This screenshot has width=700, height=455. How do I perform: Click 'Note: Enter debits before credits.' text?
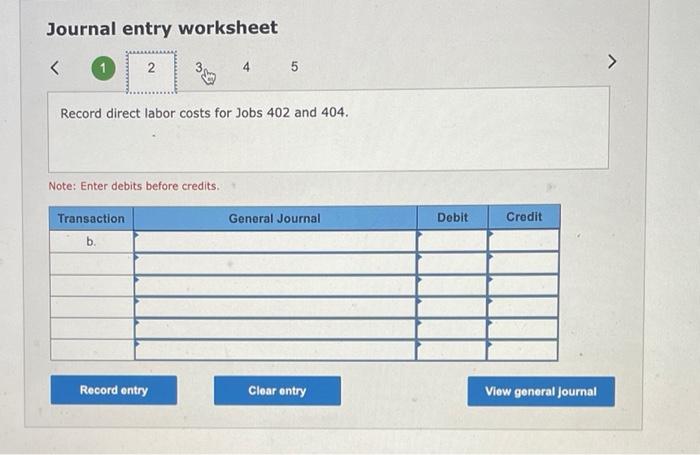(x=134, y=186)
